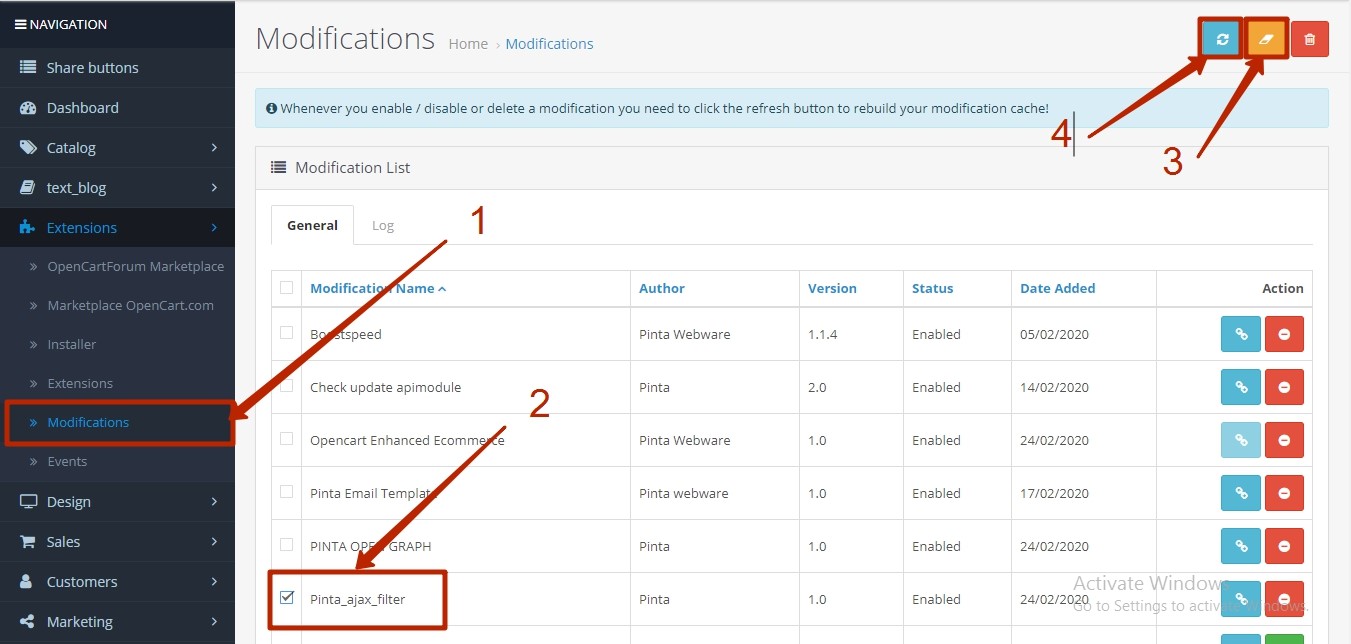Screen dimensions: 1351x644
Task: Click the orange Clear (eraser) button
Action: (1266, 40)
